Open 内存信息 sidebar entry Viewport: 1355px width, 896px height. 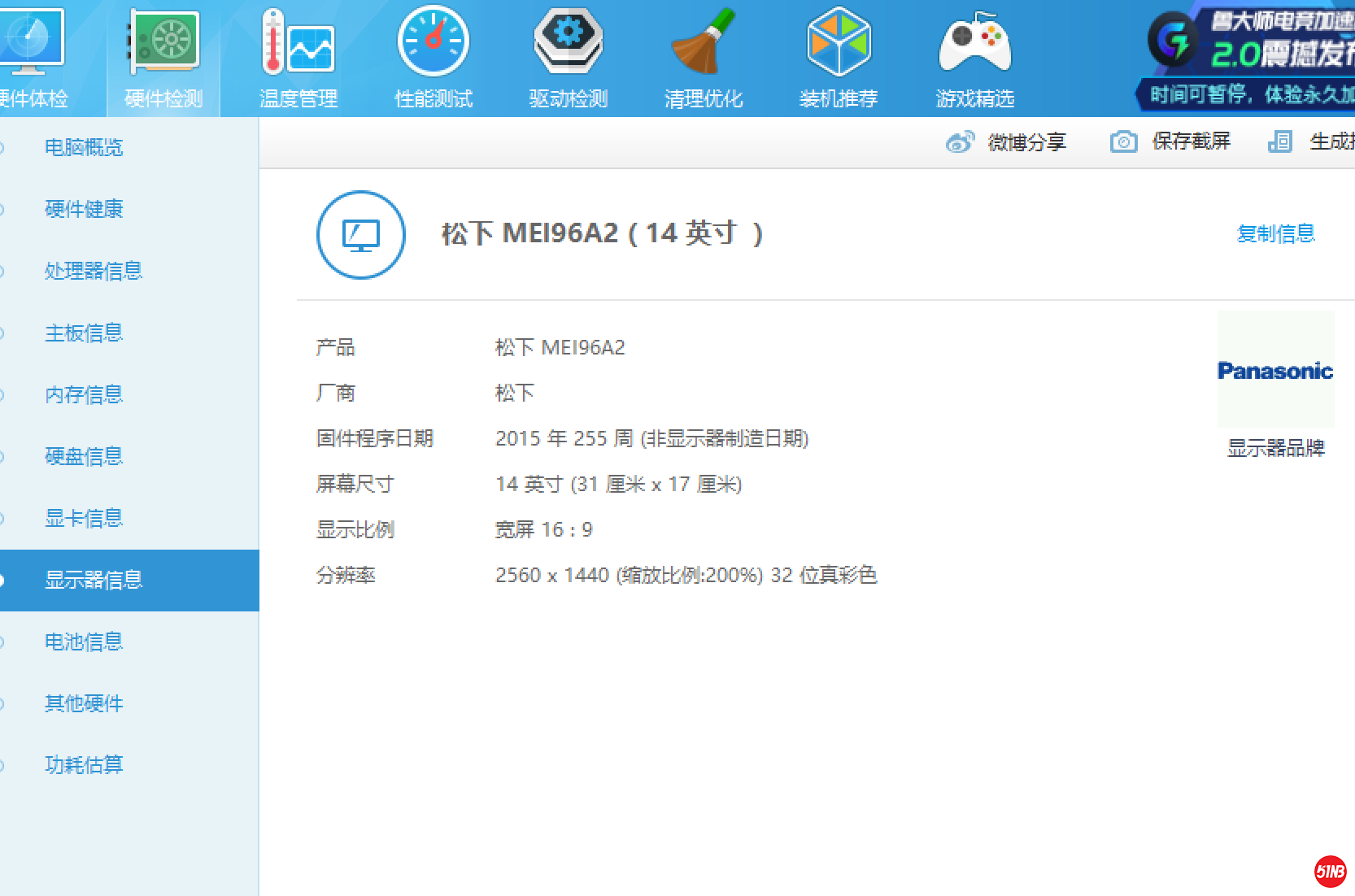[x=84, y=394]
